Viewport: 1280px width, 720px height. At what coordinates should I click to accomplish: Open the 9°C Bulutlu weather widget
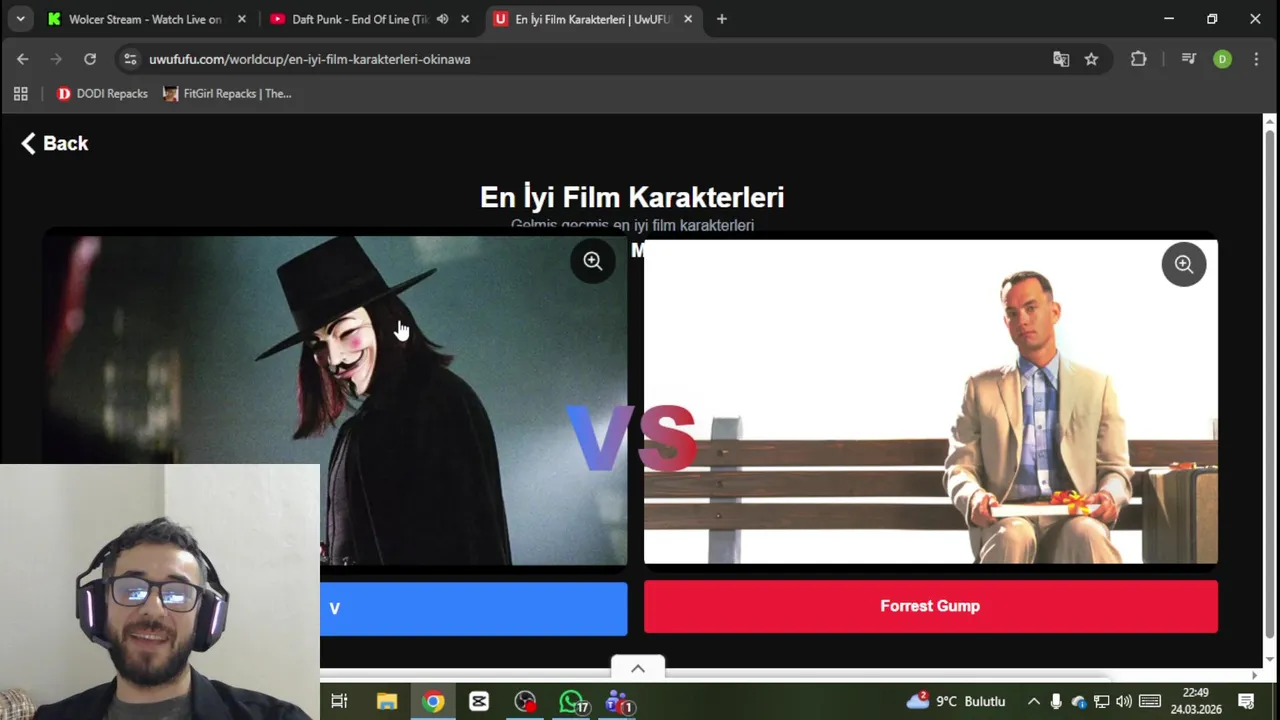pos(955,701)
